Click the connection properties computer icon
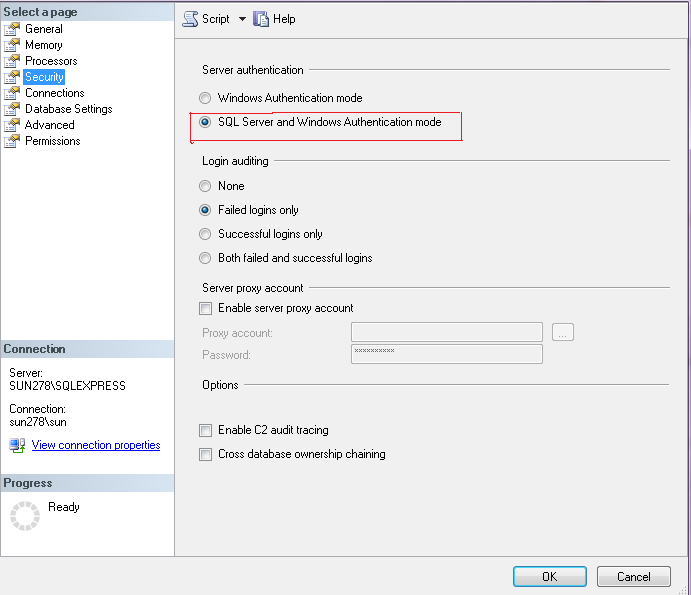The image size is (691, 595). (x=17, y=445)
